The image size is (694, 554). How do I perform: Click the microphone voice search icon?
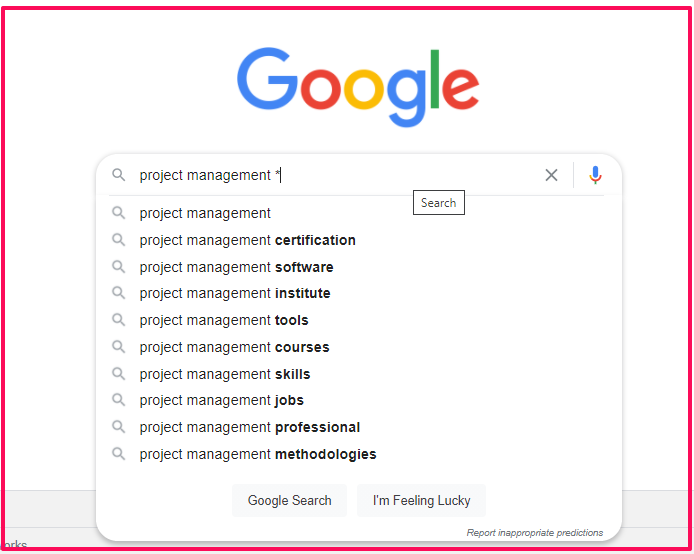(595, 175)
